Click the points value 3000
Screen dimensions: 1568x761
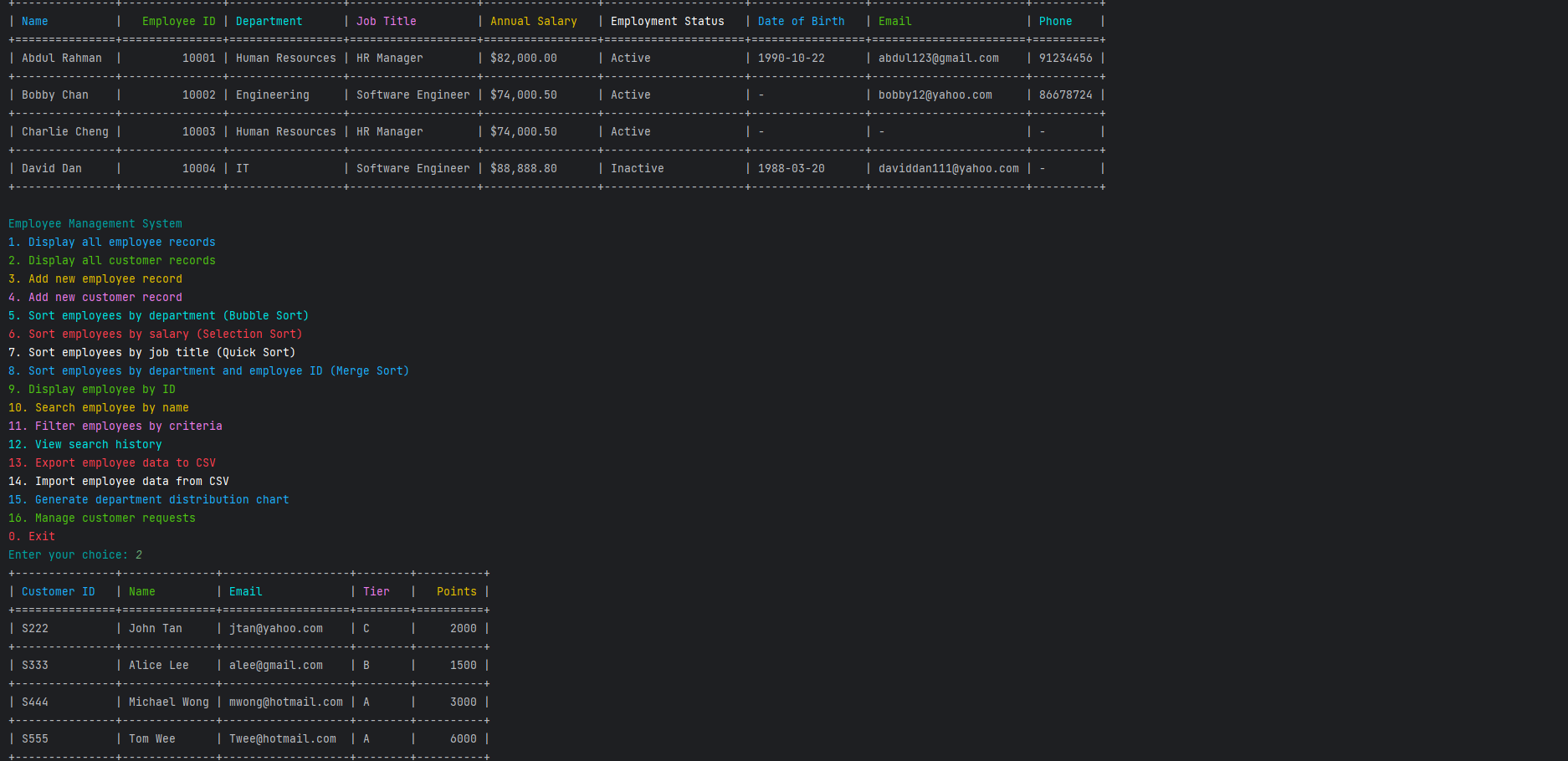[464, 702]
